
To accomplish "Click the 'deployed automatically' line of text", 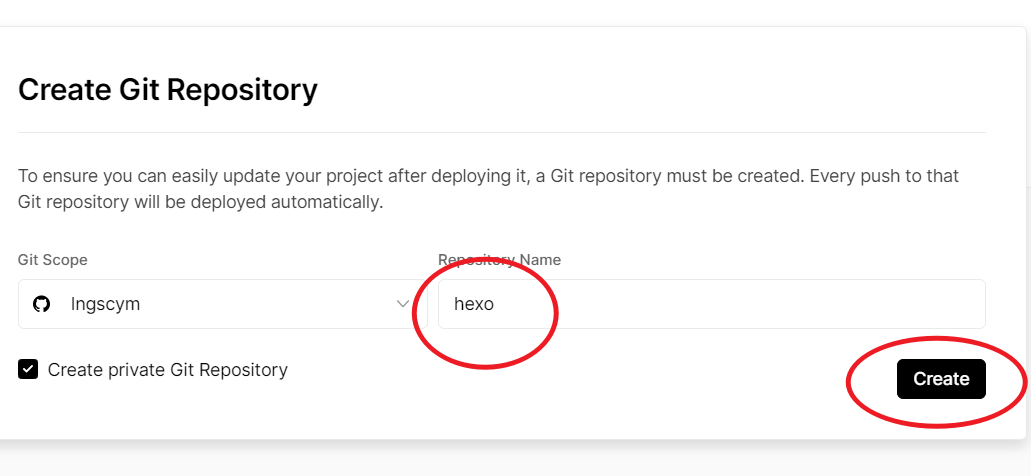I will click(200, 202).
